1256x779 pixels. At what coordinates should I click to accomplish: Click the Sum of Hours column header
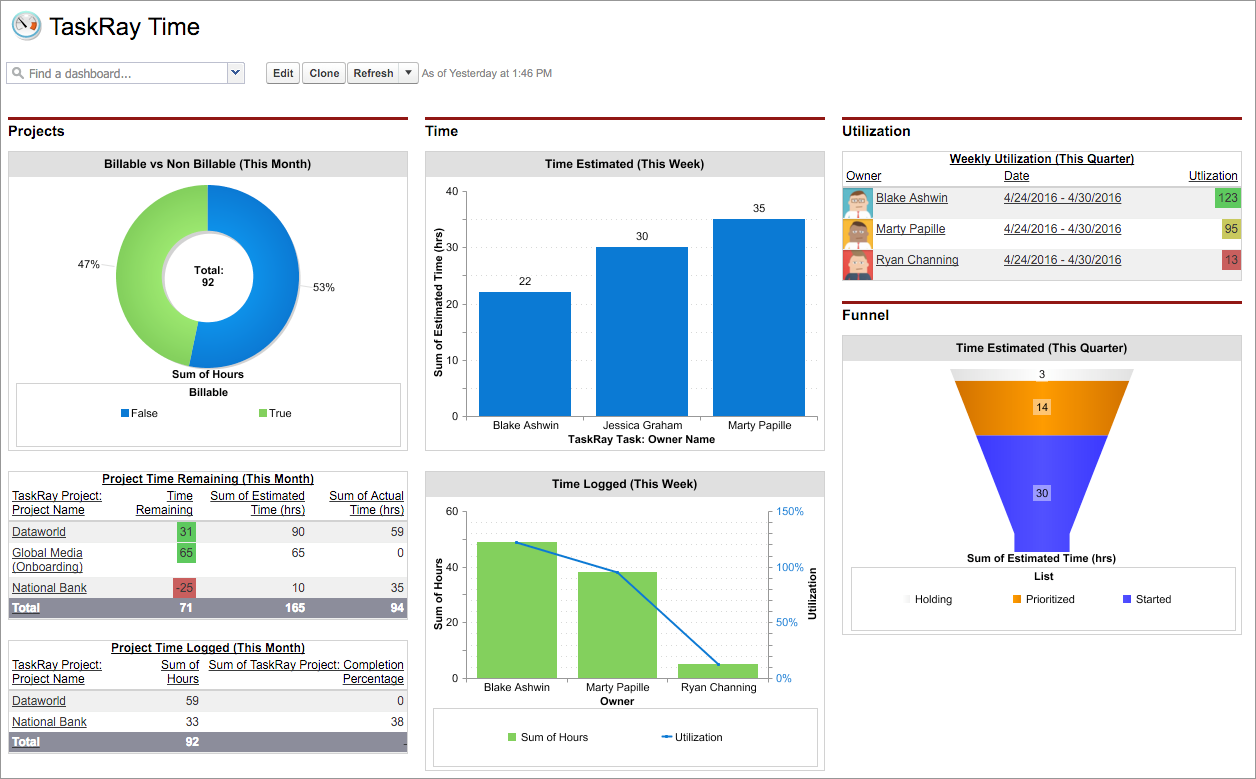pyautogui.click(x=180, y=672)
